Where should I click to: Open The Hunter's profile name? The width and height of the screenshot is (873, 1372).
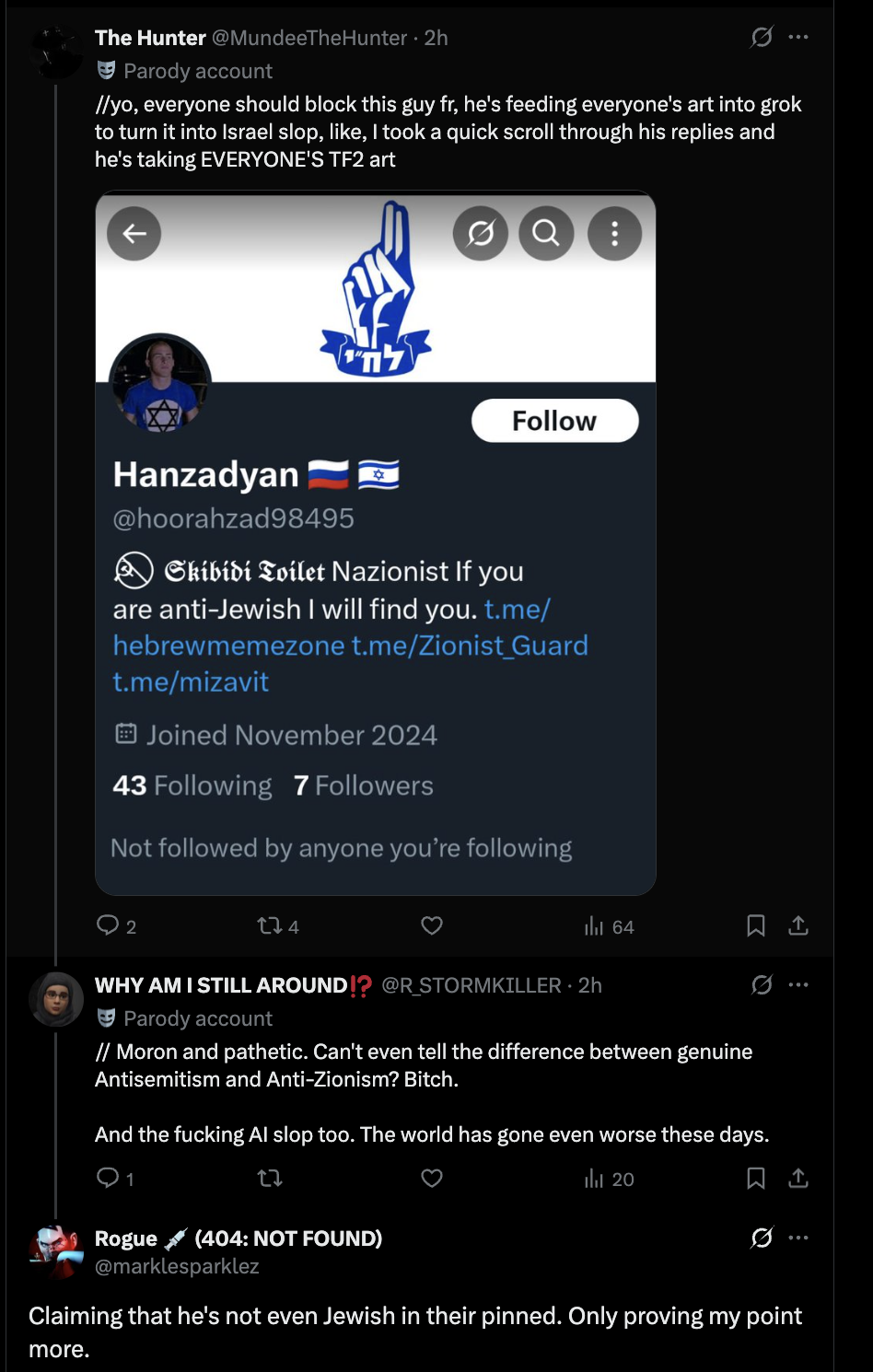150,38
